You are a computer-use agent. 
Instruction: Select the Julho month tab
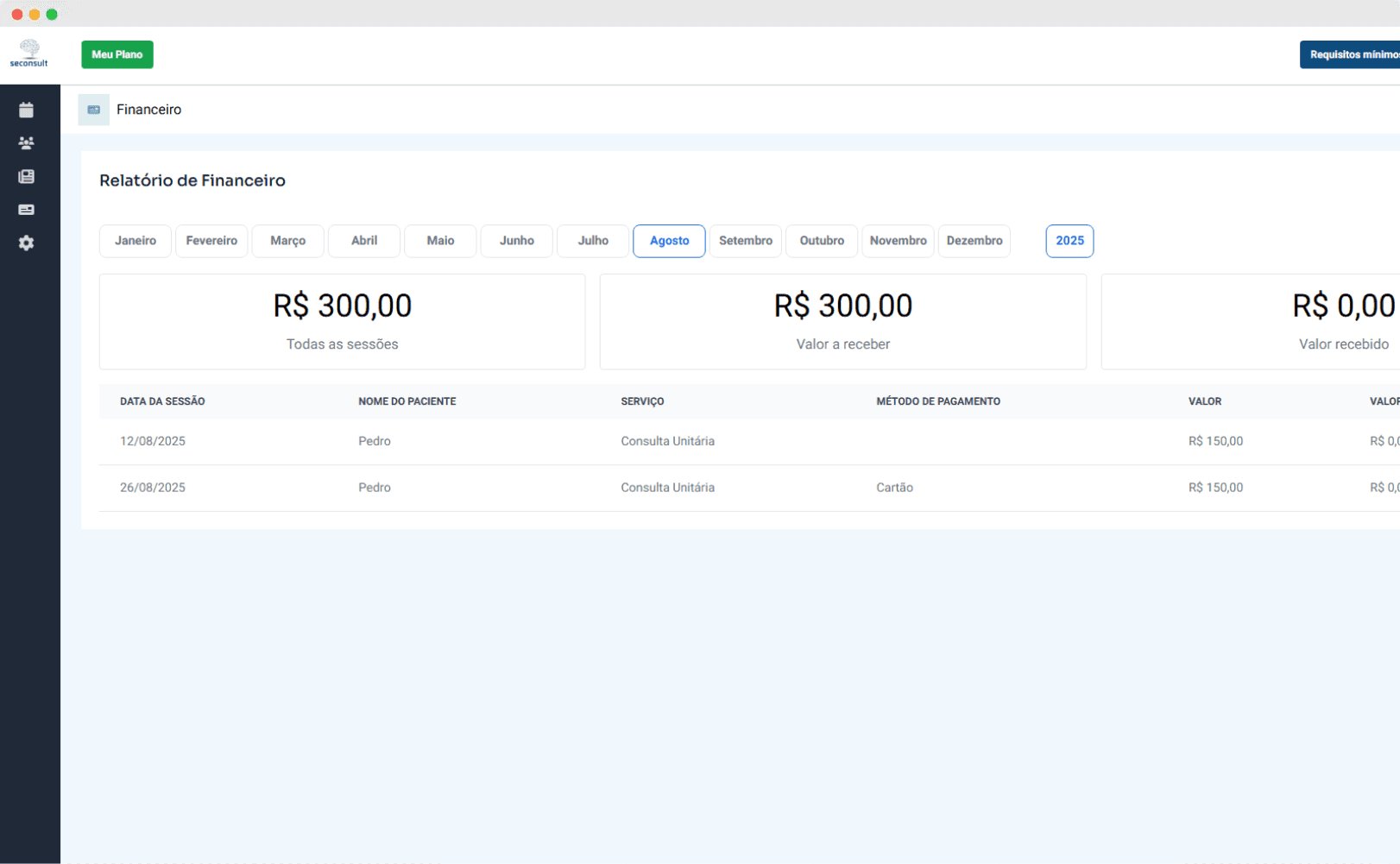(x=593, y=241)
